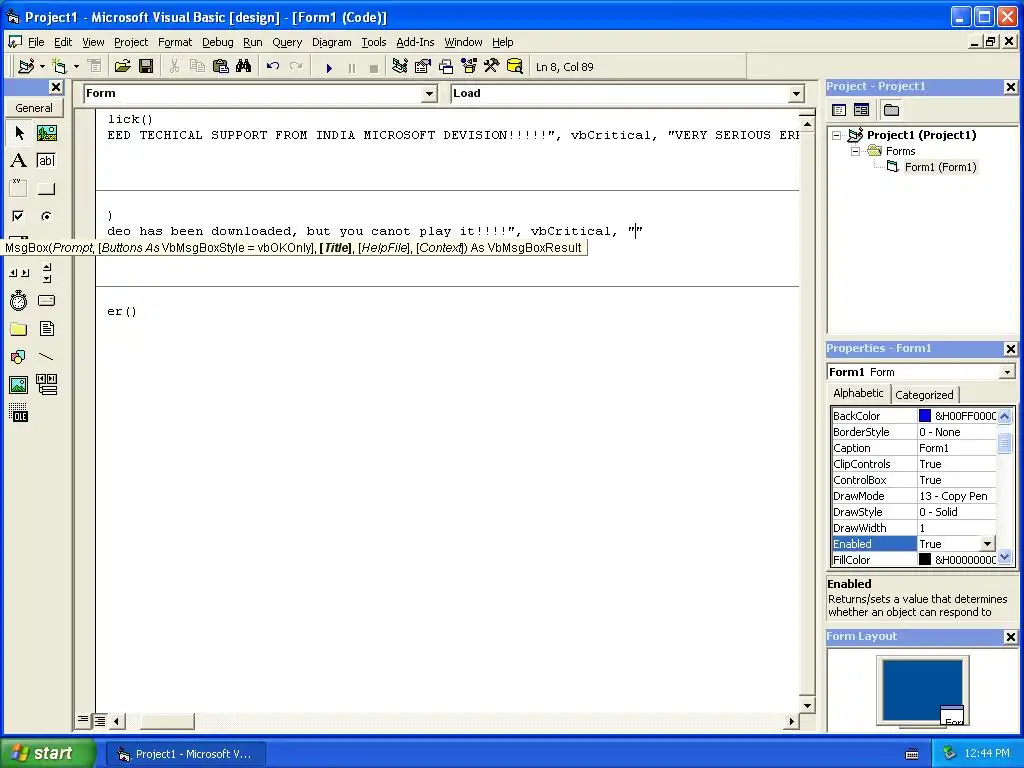This screenshot has height=768, width=1024.
Task: Open the Form object dropdown in code window
Action: 429,94
